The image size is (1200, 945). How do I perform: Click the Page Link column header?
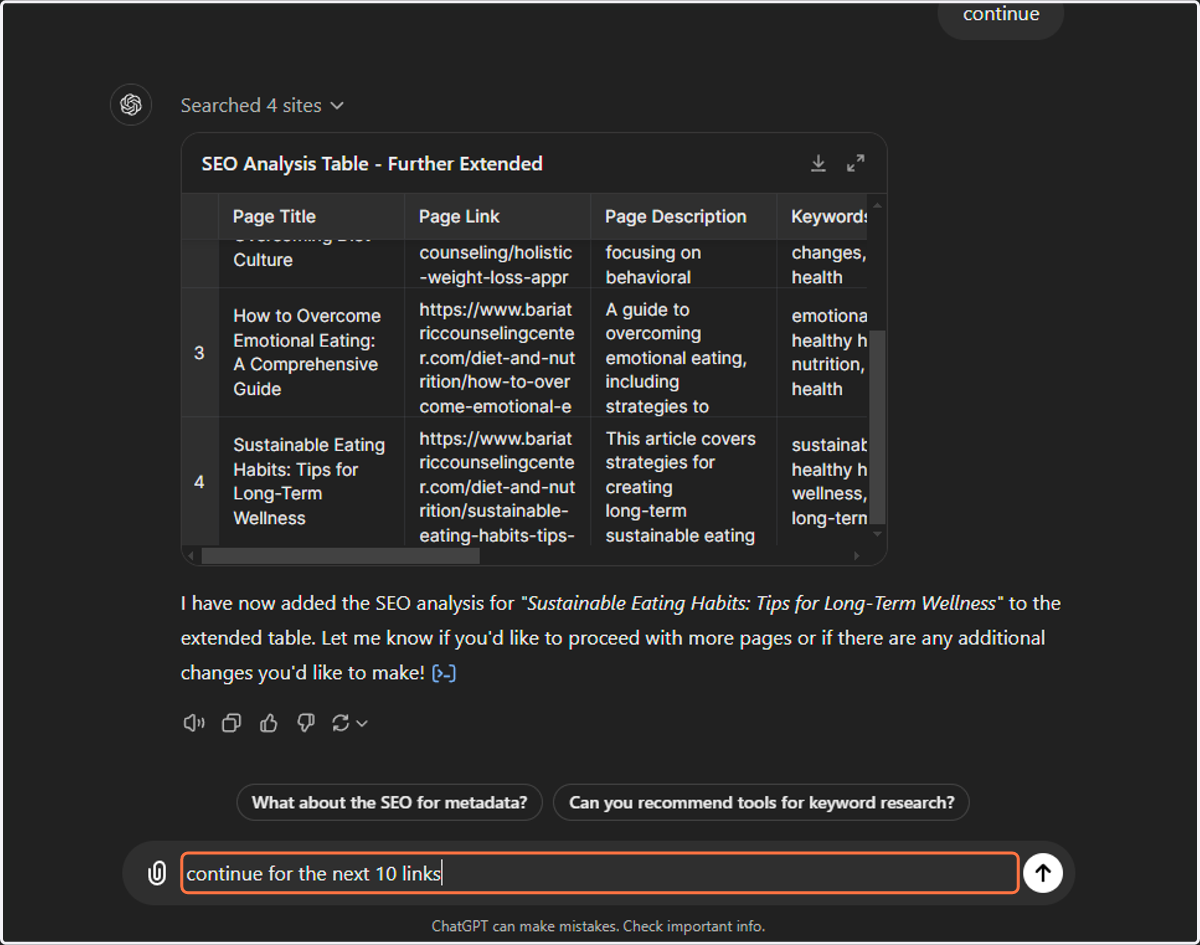click(x=497, y=216)
